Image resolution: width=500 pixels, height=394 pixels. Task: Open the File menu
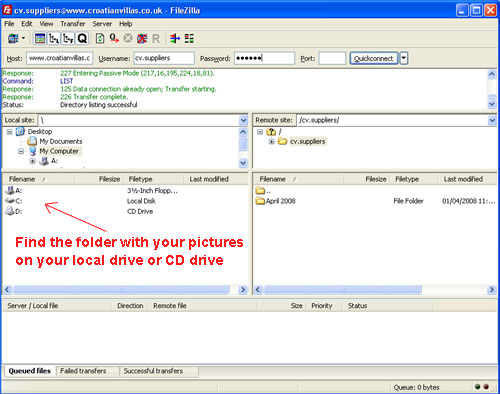pos(9,24)
